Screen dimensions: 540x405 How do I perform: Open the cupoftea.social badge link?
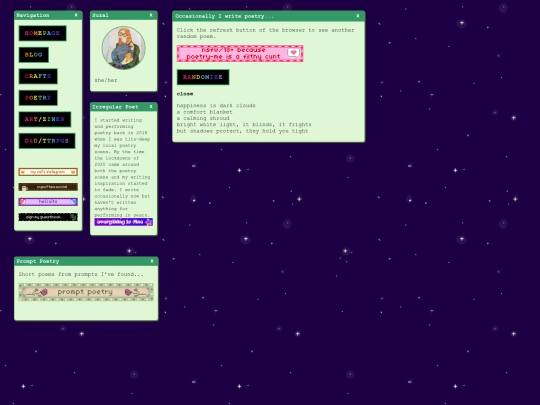48,187
